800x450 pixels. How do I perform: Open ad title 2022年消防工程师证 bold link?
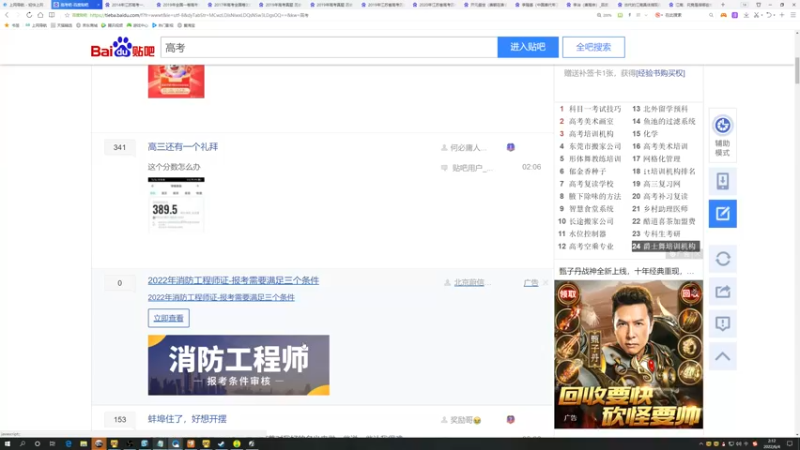(233, 280)
